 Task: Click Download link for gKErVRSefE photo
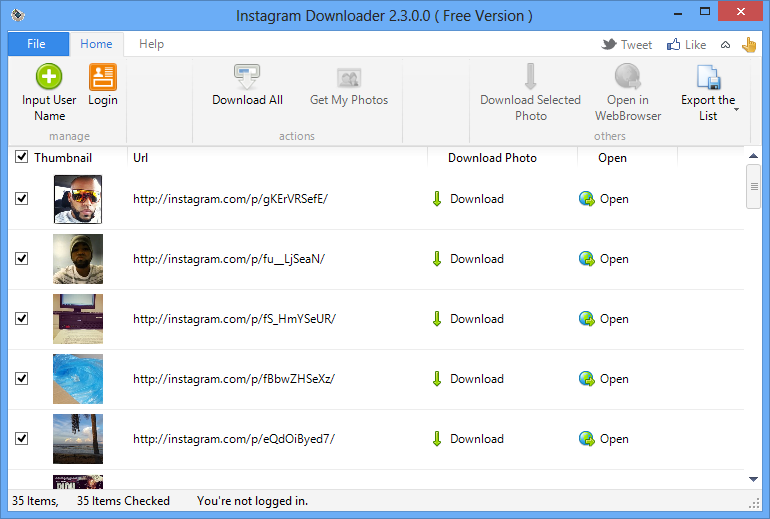pos(477,199)
